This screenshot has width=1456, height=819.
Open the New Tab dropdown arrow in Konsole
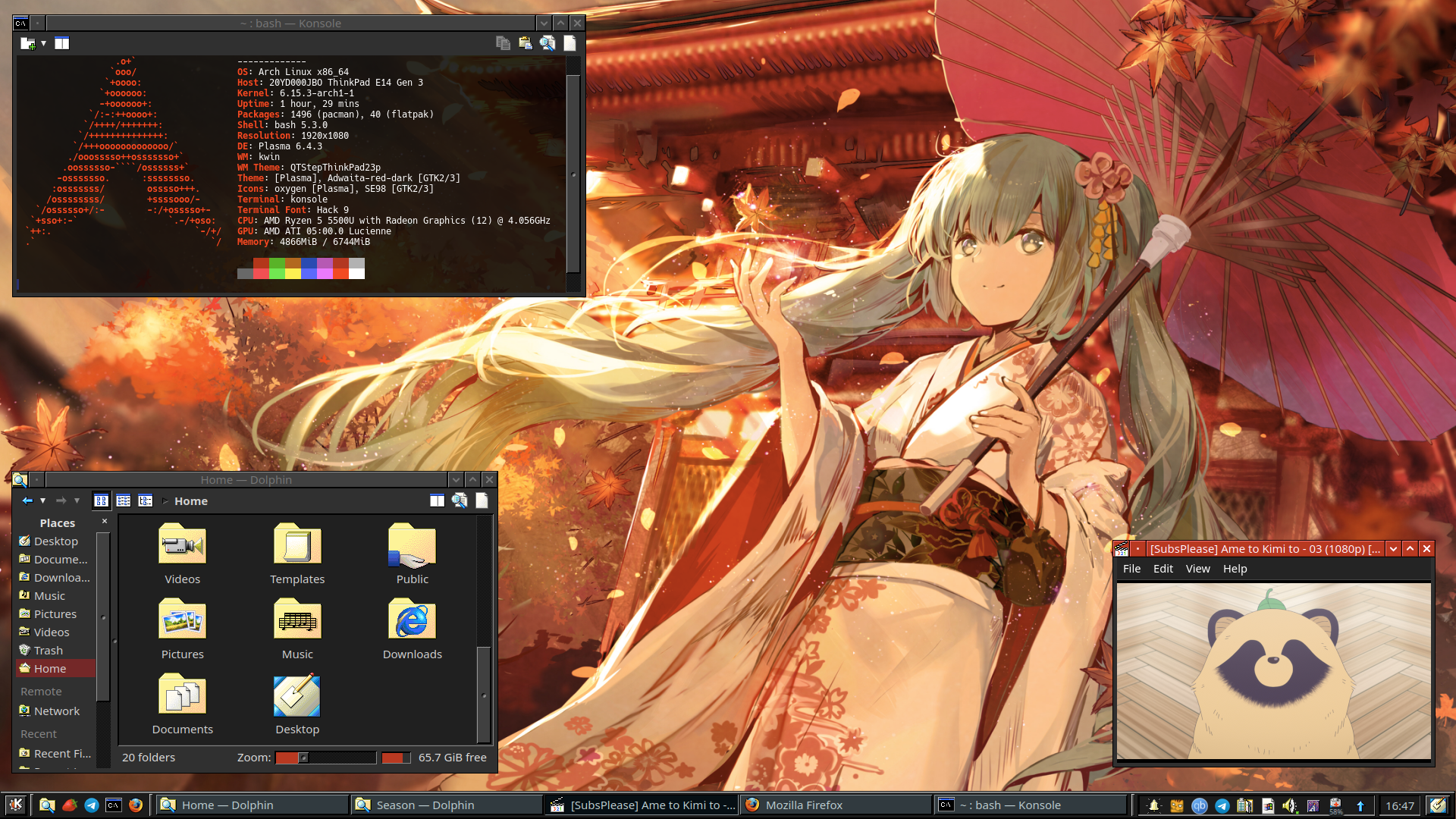click(44, 43)
